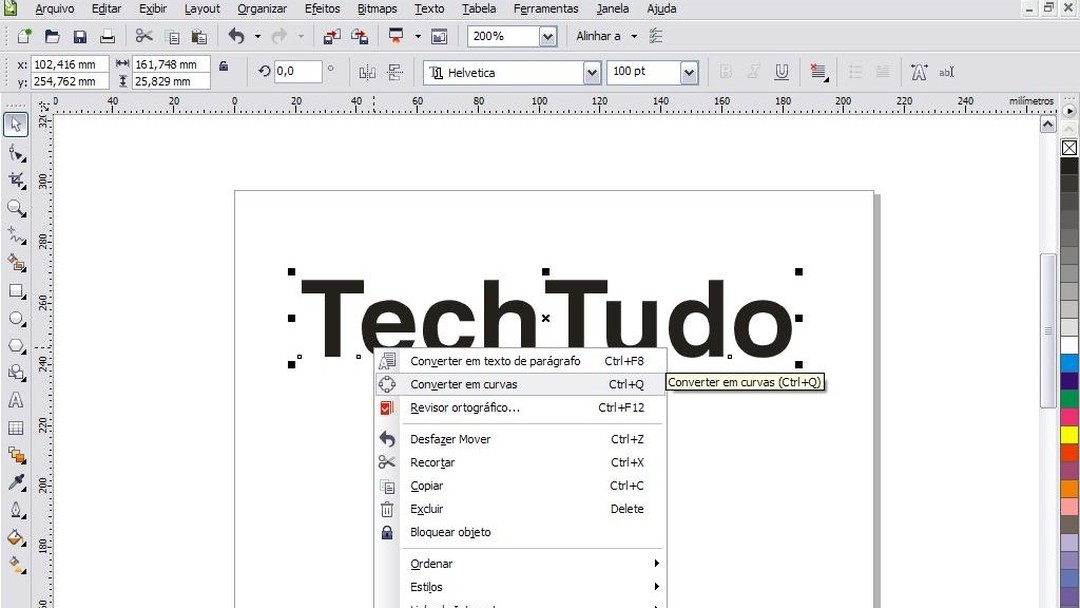Open the zoom level dropdown
The height and width of the screenshot is (608, 1080).
coord(546,36)
